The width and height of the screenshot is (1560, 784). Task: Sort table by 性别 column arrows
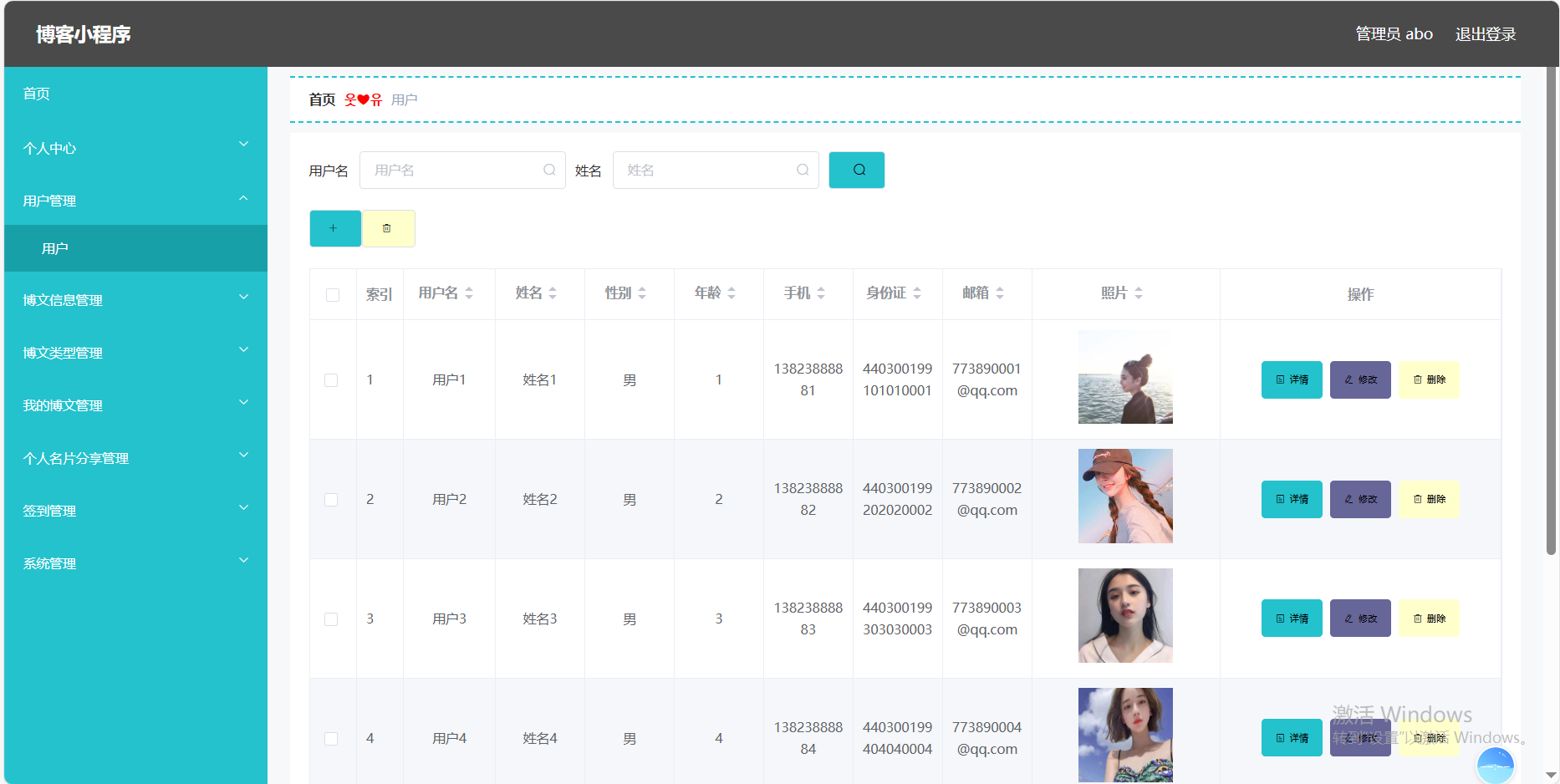coord(642,293)
